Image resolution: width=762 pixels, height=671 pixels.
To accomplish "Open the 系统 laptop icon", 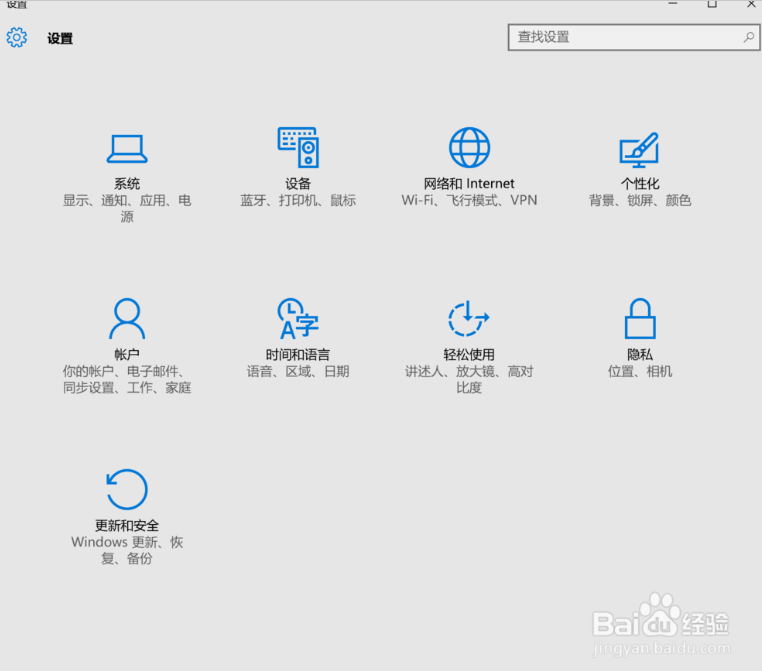I will (x=127, y=149).
